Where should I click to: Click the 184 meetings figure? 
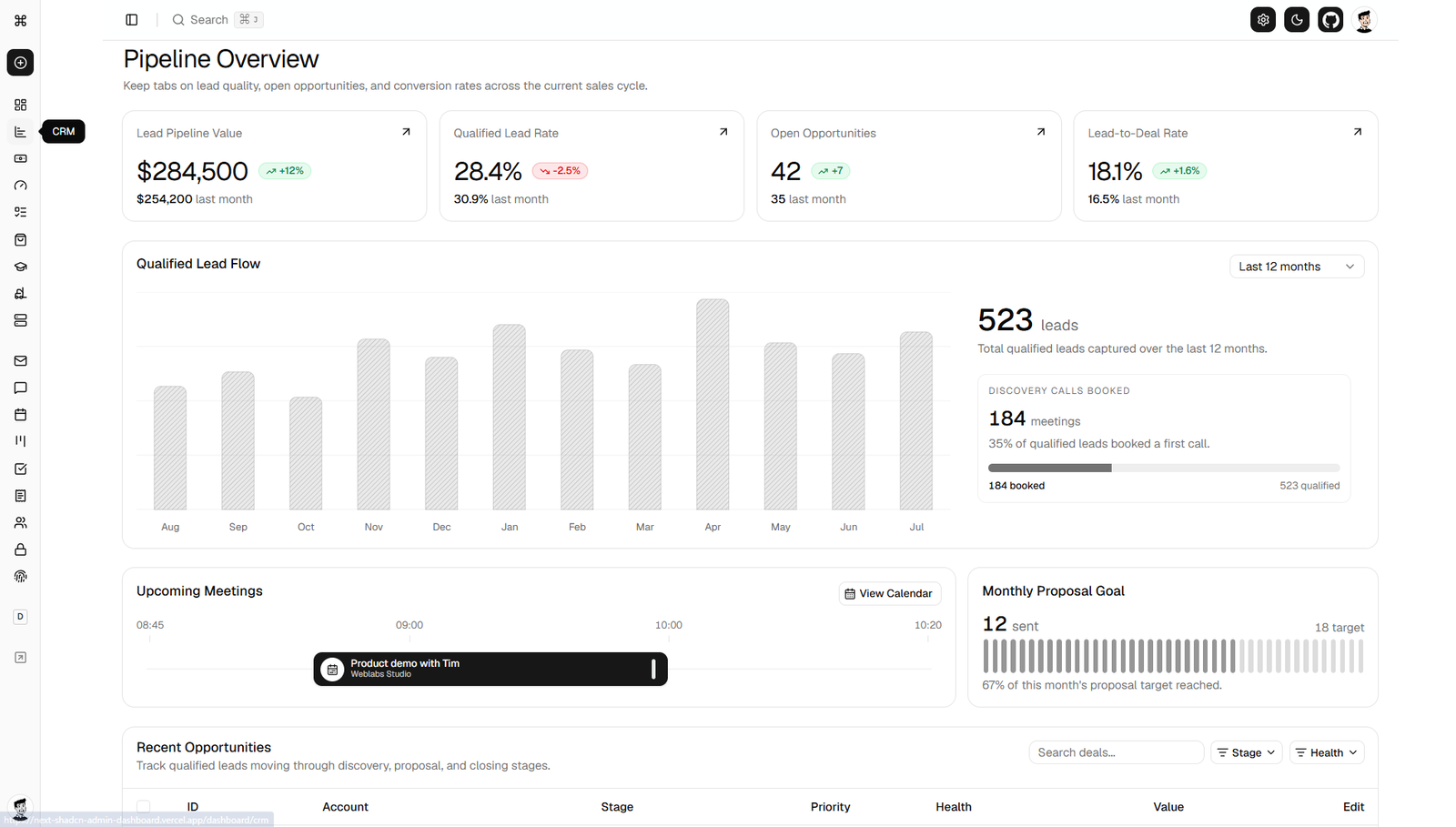coord(1035,419)
